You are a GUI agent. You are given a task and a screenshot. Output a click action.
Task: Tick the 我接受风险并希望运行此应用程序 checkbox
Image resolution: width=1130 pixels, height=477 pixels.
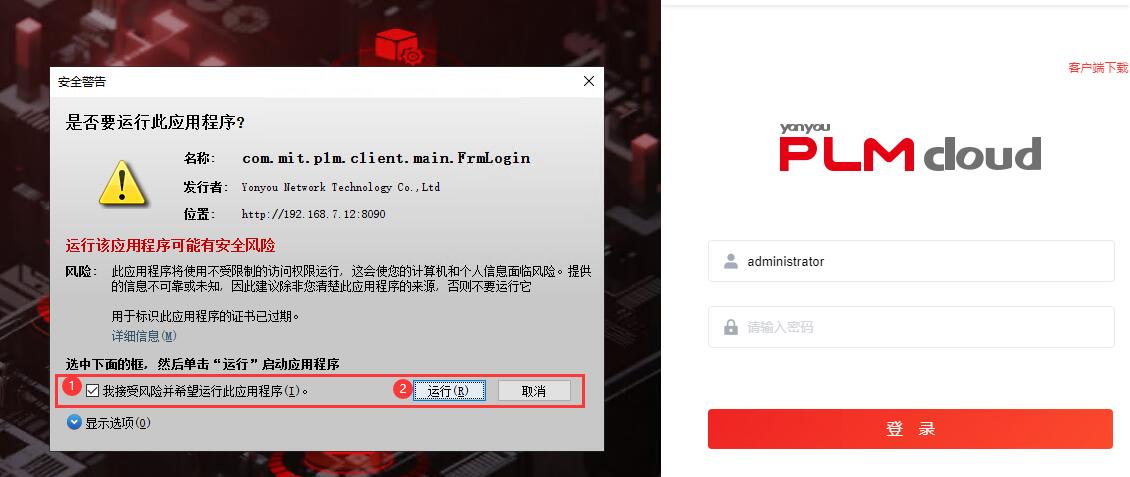point(92,391)
